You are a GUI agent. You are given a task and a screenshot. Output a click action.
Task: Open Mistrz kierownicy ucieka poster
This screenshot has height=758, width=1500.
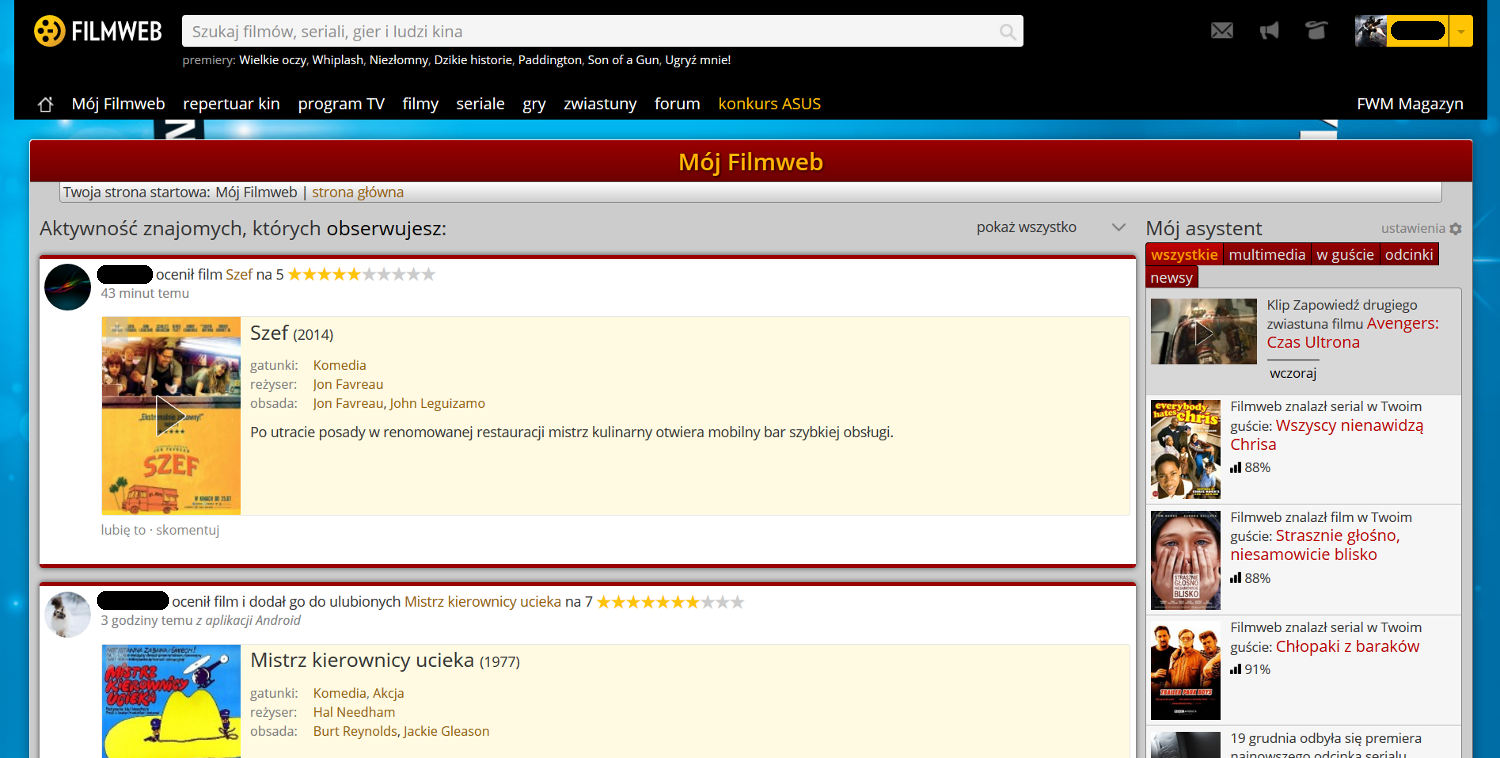(x=171, y=701)
